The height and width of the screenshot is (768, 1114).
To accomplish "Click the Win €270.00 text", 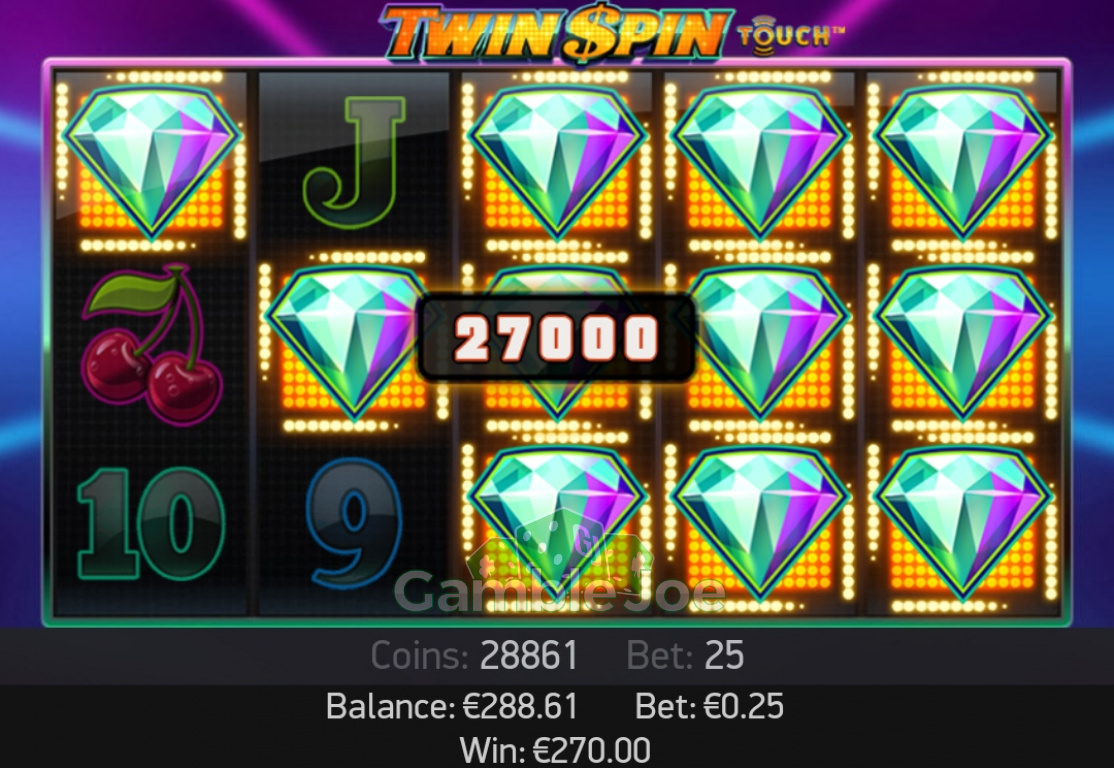I will (555, 750).
